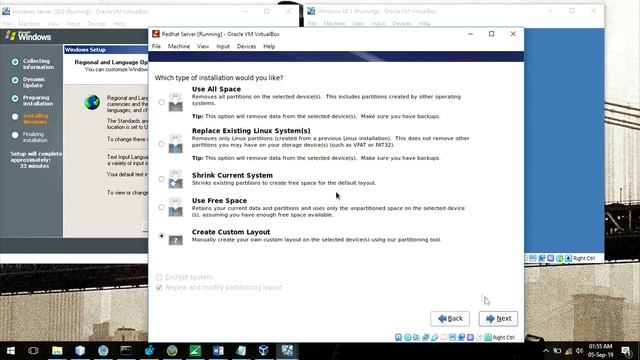This screenshot has width=640, height=360.
Task: Click the Next button in installer
Action: coord(498,318)
